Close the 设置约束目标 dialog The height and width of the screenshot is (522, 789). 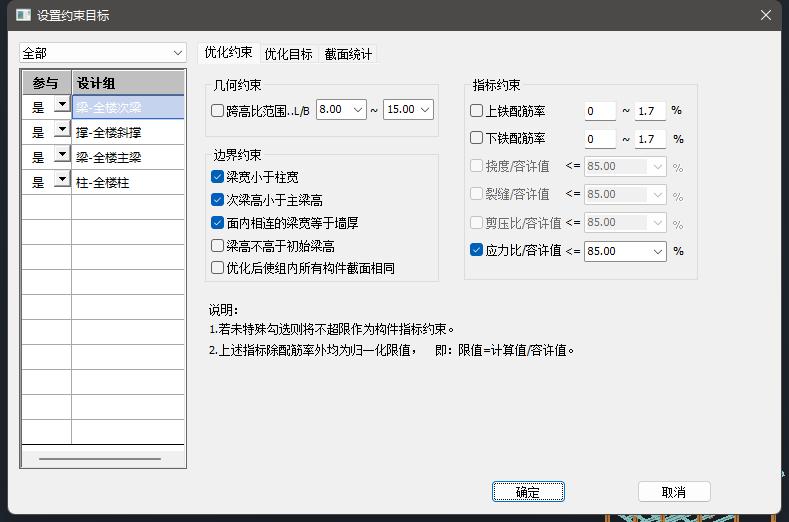pyautogui.click(x=766, y=15)
